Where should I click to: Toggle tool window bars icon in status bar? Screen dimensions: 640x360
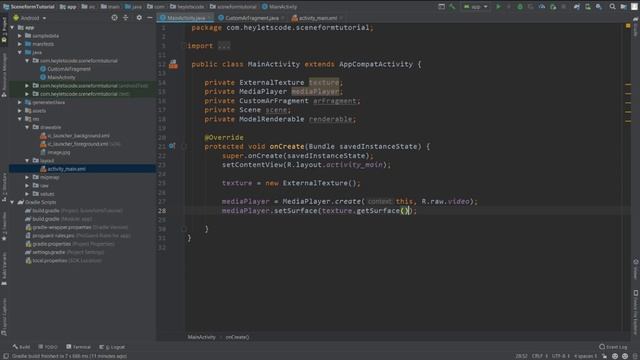pos(6,356)
